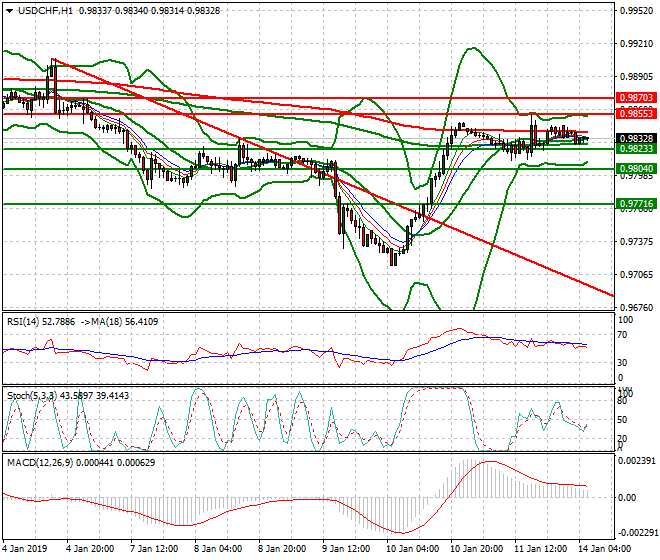Image resolution: width=660 pixels, height=560 pixels.
Task: Click the 8 Jan 04:00 time label
Action: (x=218, y=549)
